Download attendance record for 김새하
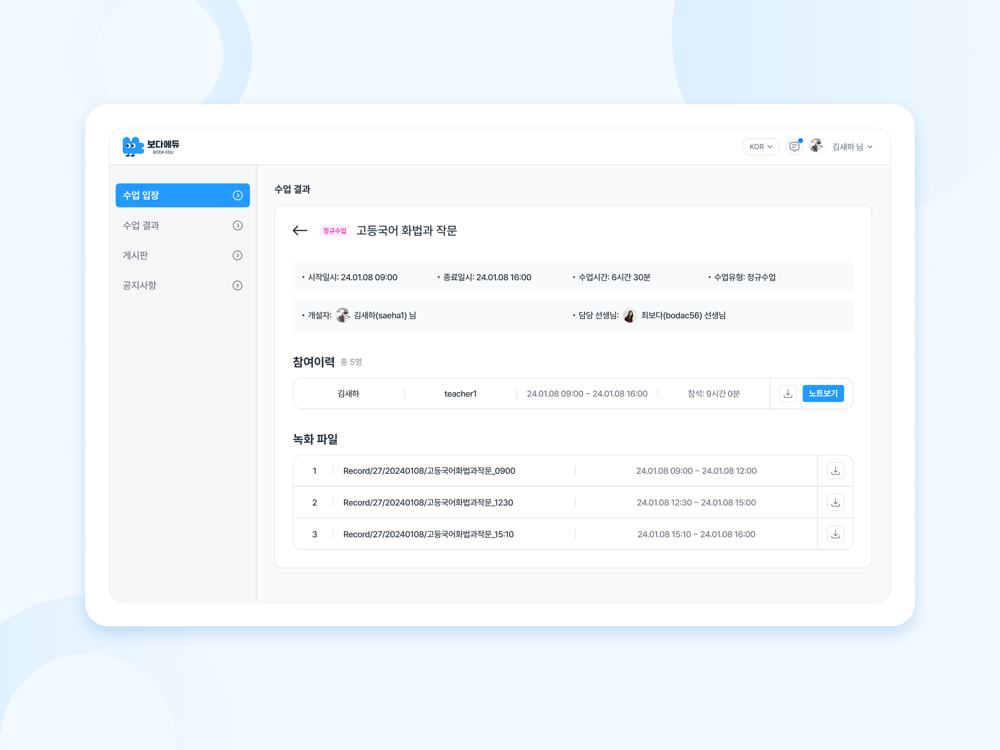 [x=788, y=393]
